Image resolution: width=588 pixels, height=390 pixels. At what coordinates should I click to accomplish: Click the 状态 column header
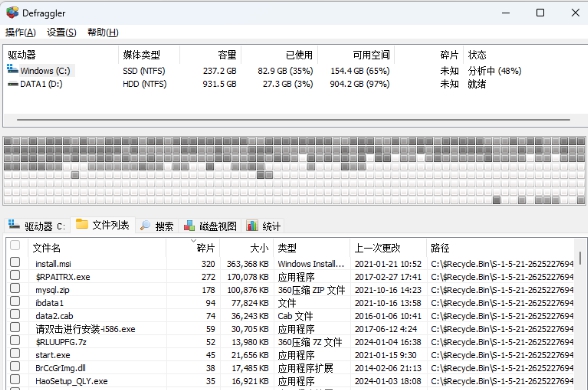(x=525, y=55)
